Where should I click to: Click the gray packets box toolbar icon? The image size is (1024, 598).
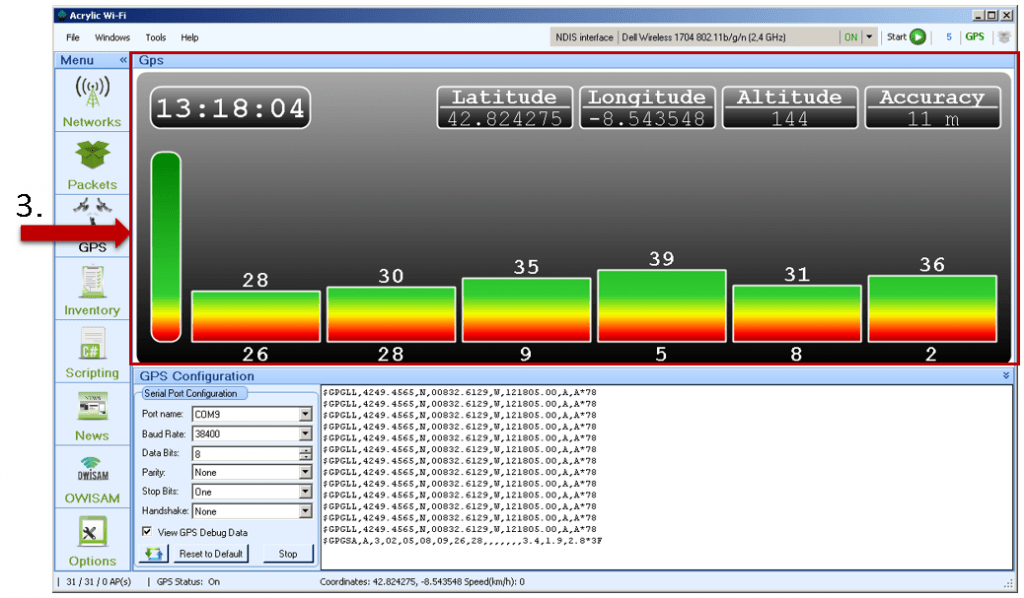[x=1004, y=37]
